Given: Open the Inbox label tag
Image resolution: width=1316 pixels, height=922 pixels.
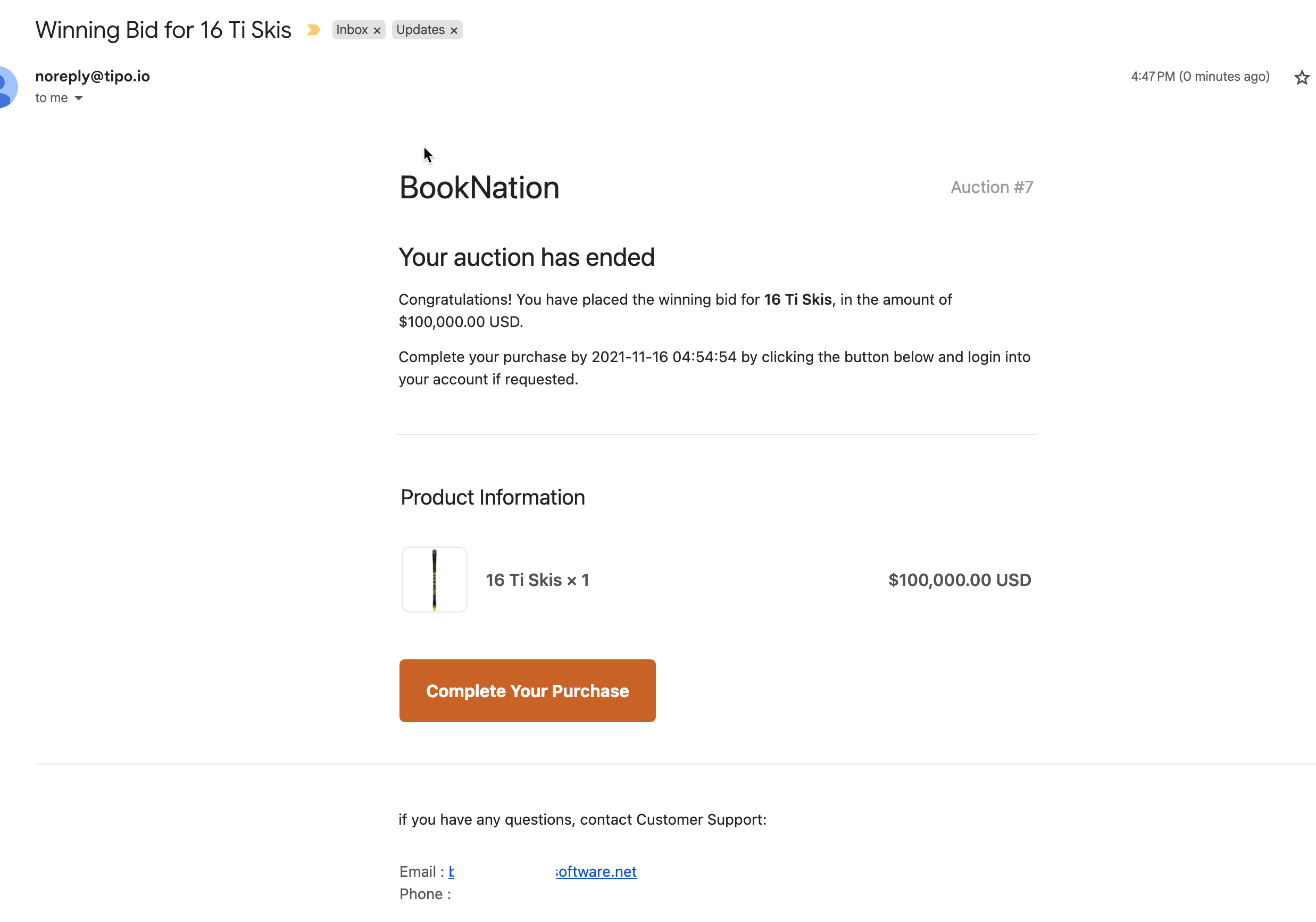Looking at the screenshot, I should point(352,30).
